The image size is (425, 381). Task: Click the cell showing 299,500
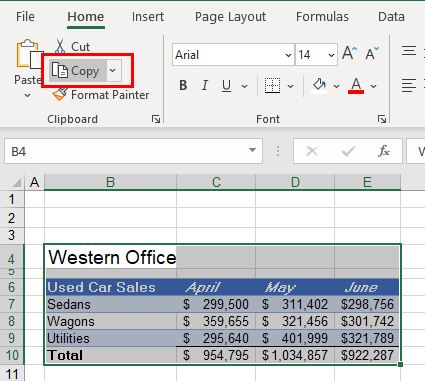pos(216,304)
